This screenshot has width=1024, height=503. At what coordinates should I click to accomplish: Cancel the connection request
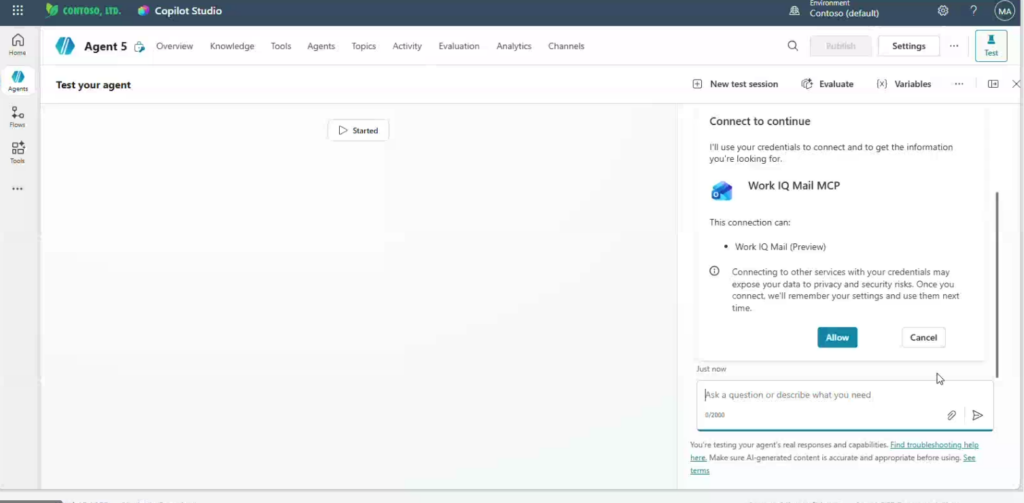923,337
